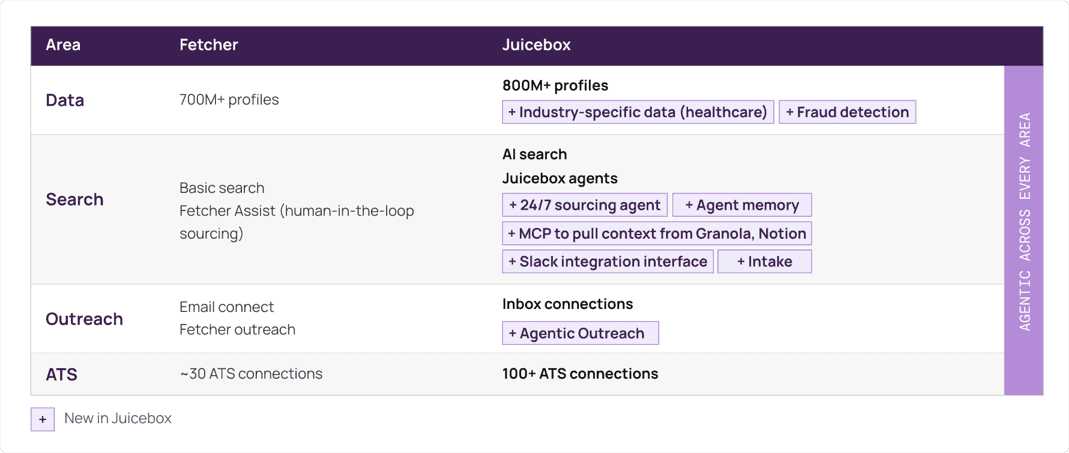
Task: Click the 'Data' row label
Action: pyautogui.click(x=65, y=100)
